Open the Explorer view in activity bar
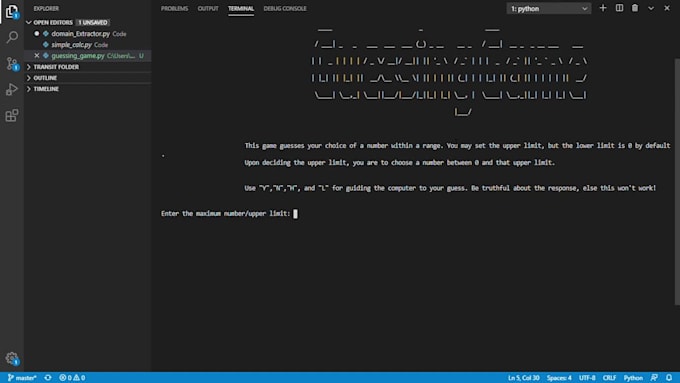The image size is (680, 383). click(12, 11)
